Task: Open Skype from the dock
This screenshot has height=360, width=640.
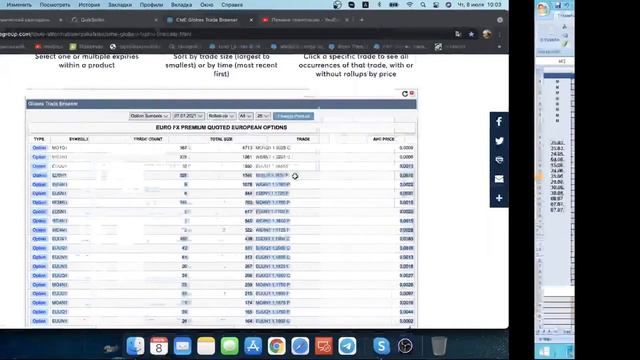Action: tap(381, 346)
